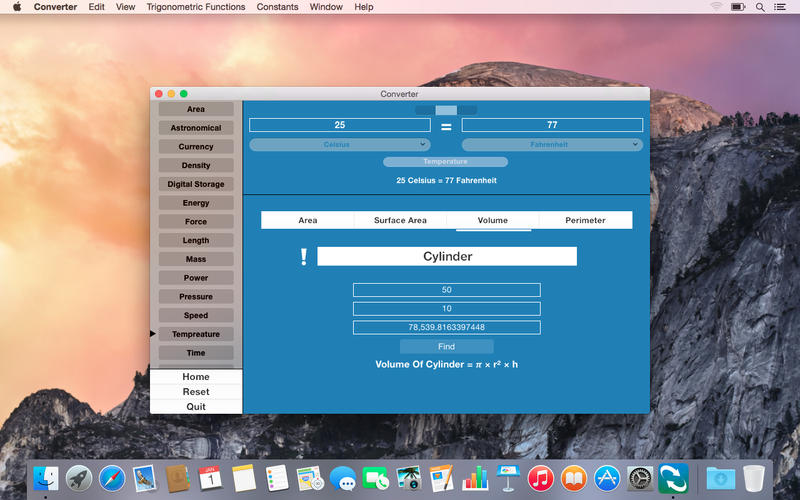Switch to the Surface Area tab

pos(400,220)
